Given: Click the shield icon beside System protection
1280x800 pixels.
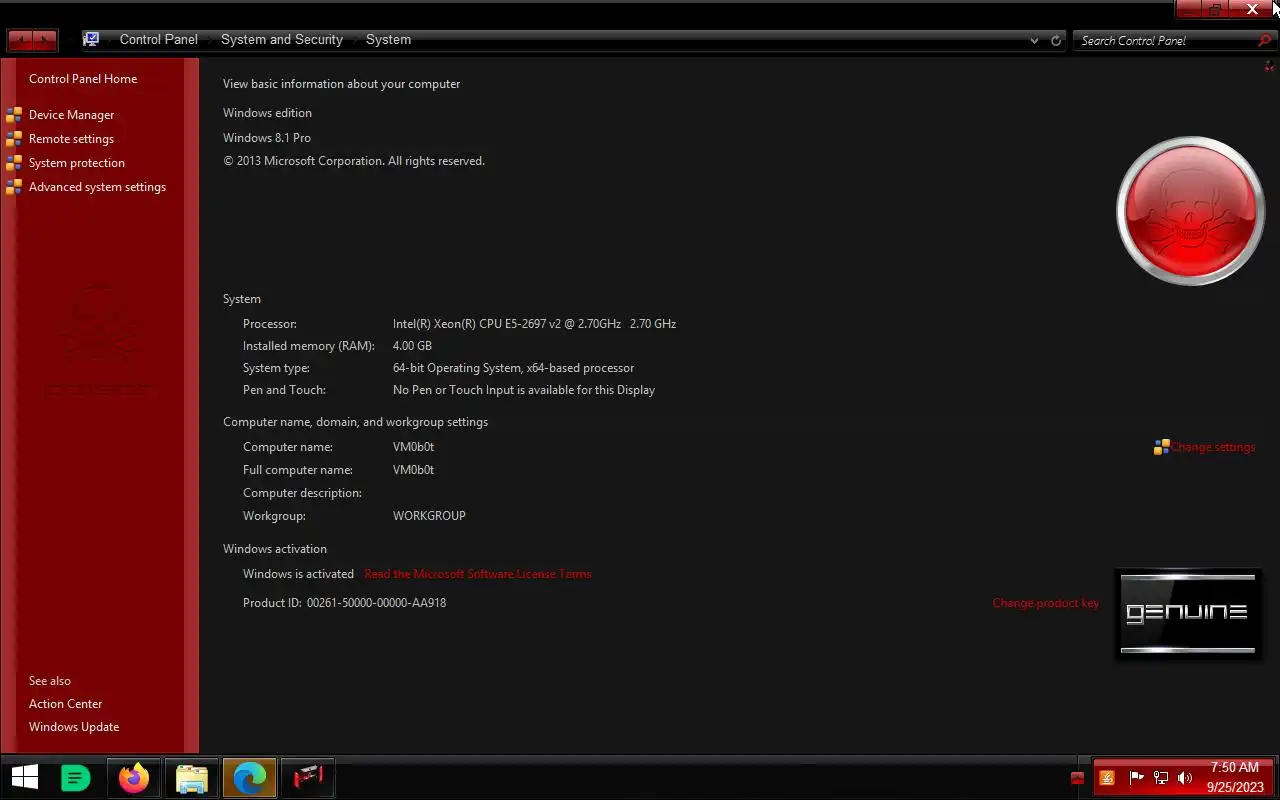Looking at the screenshot, I should [13, 163].
